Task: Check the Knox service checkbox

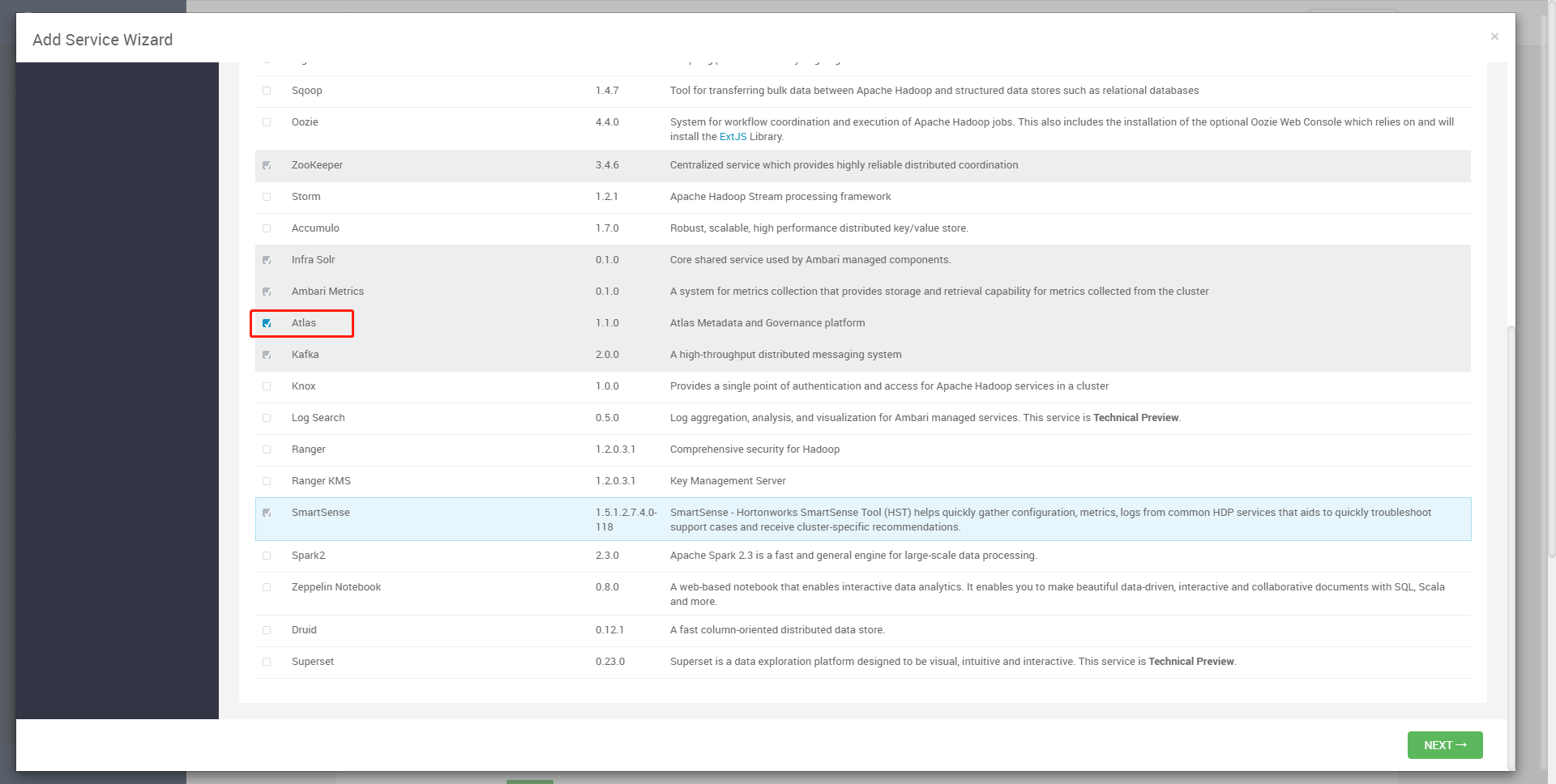Action: click(x=267, y=386)
